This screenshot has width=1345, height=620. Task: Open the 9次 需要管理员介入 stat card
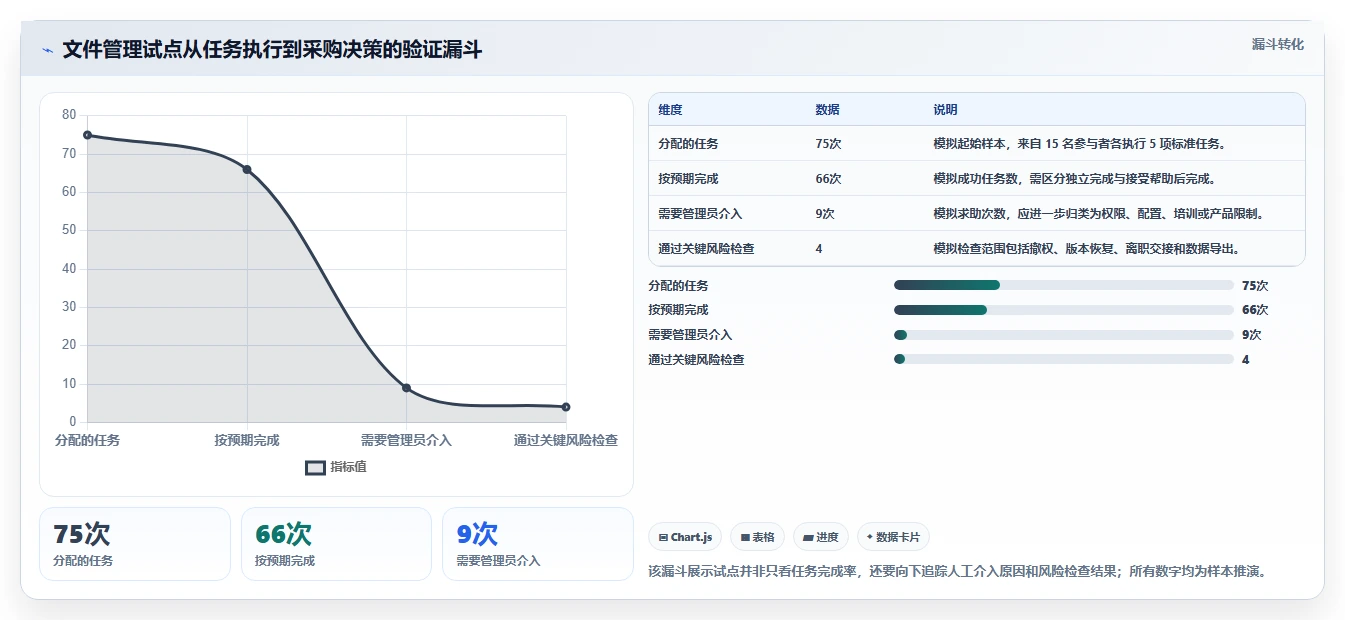click(538, 544)
